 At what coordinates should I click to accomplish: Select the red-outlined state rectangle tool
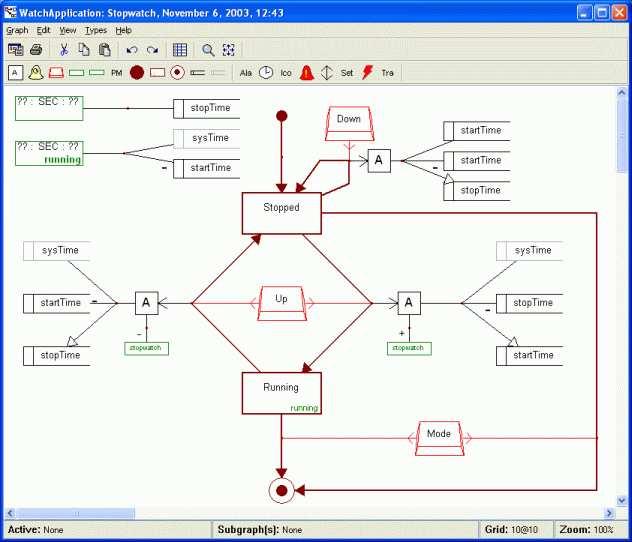(x=157, y=73)
